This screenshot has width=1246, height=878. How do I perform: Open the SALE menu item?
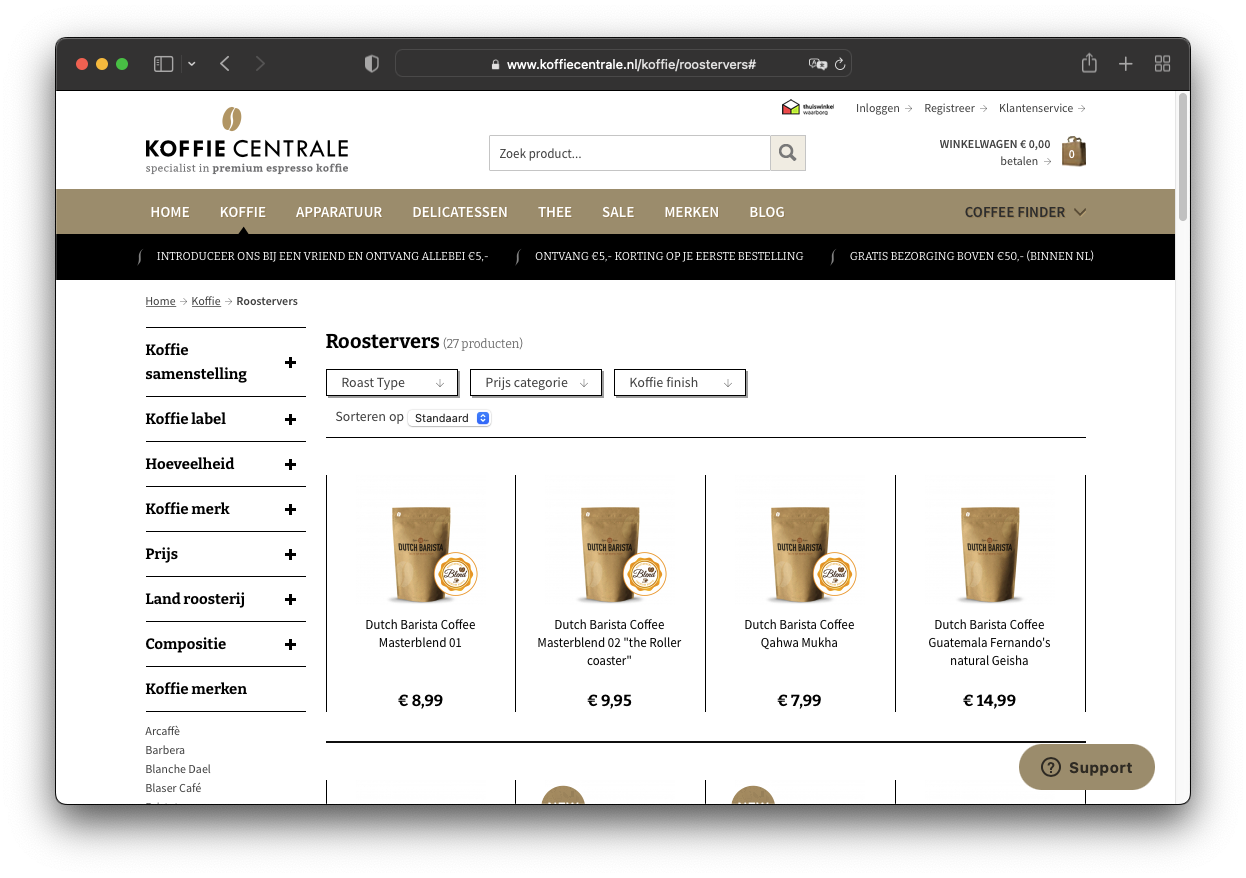618,212
